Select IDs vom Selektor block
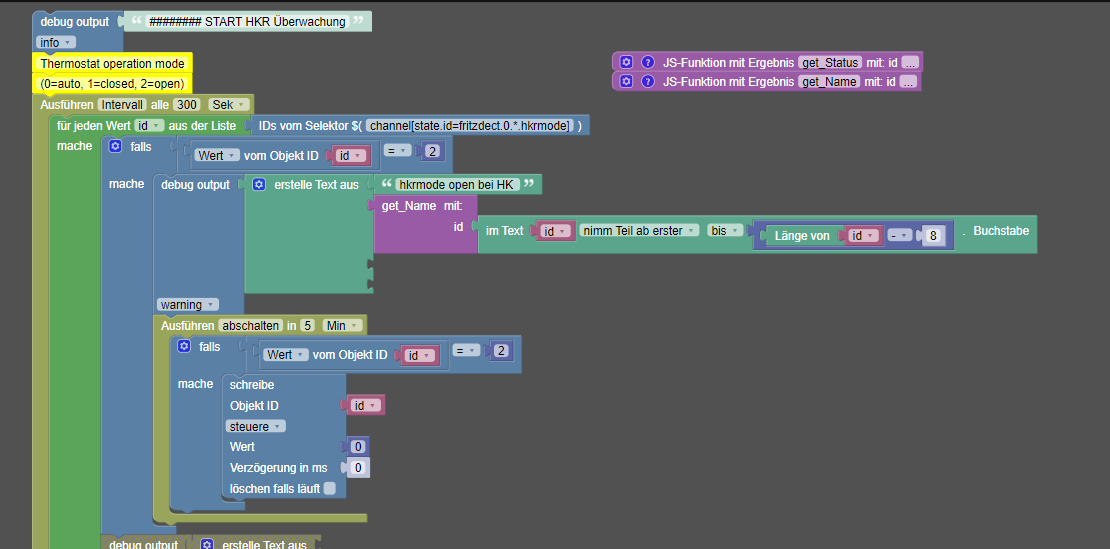 tap(420, 126)
